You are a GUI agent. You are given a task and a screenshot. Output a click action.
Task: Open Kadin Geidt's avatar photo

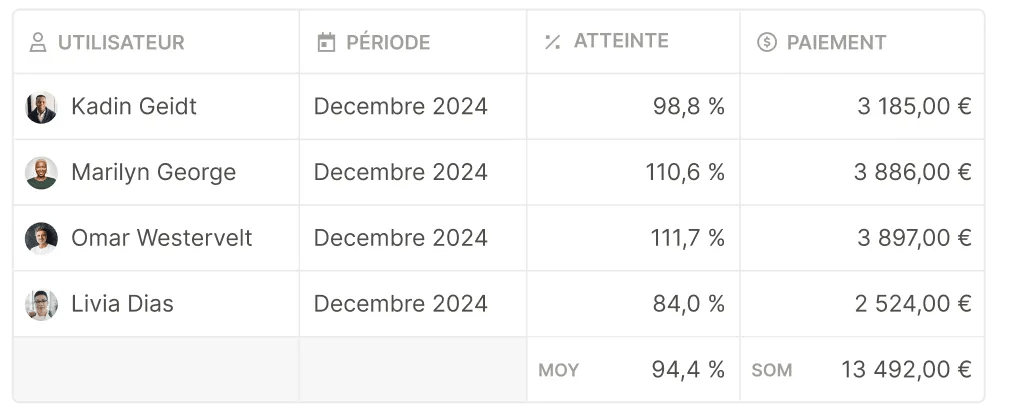coord(41,107)
